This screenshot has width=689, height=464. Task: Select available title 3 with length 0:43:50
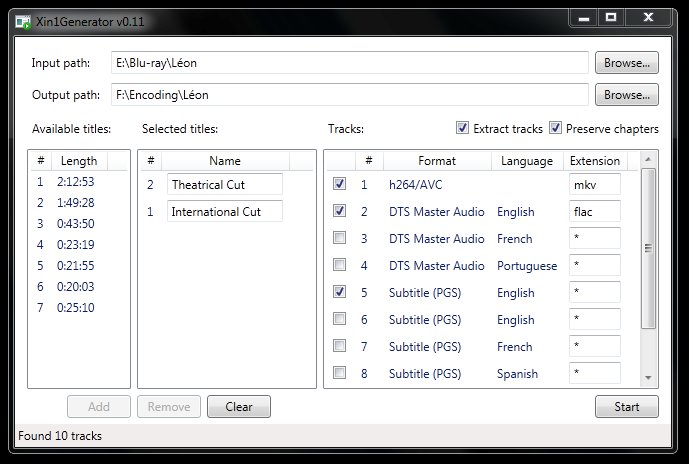pos(79,224)
